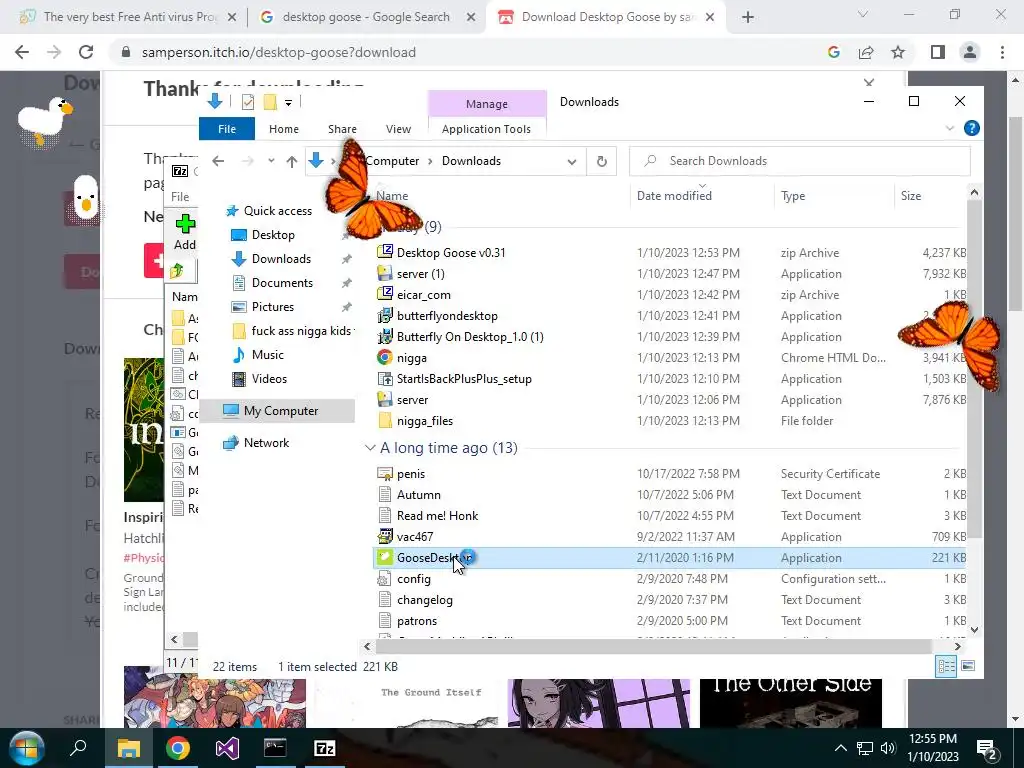This screenshot has height=768, width=1024.
Task: Click the horizontal scrollbar in file list
Action: tap(653, 647)
